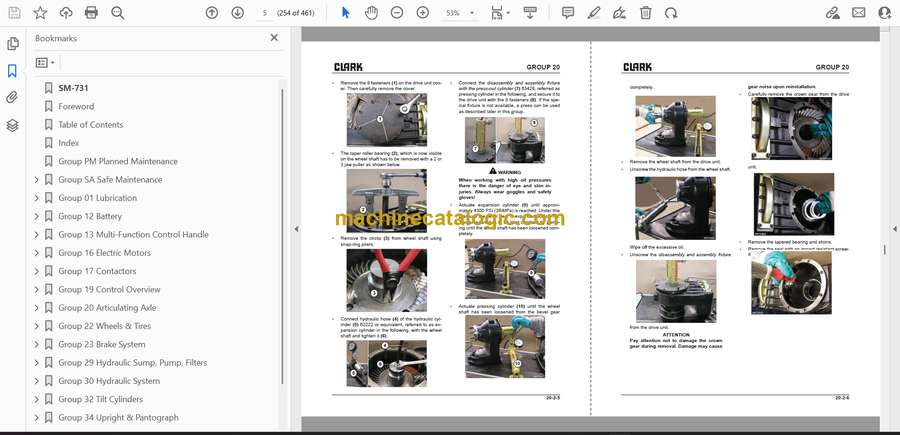Click the Print file icon
The width and height of the screenshot is (900, 435).
92,13
